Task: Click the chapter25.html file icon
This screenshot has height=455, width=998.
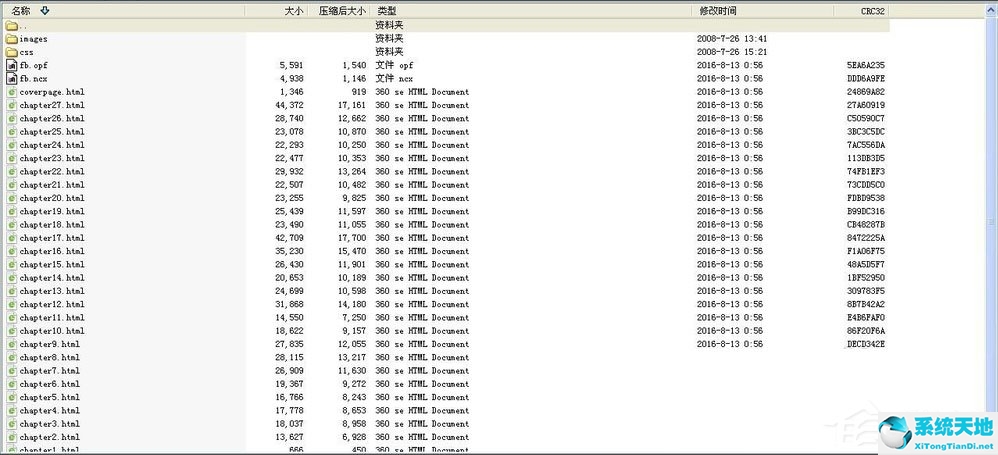Action: 11,132
